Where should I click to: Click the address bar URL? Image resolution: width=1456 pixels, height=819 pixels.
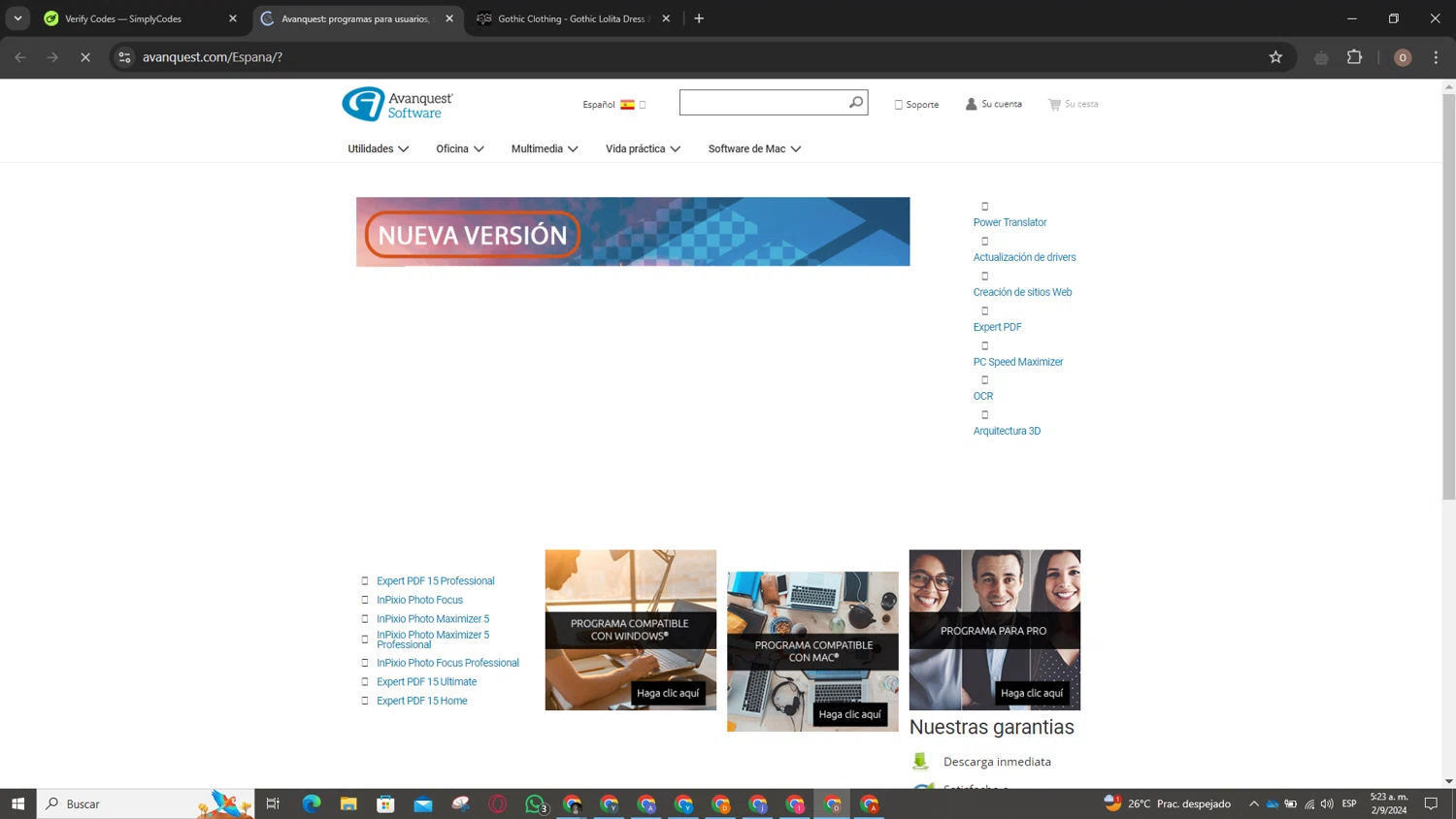tap(213, 57)
